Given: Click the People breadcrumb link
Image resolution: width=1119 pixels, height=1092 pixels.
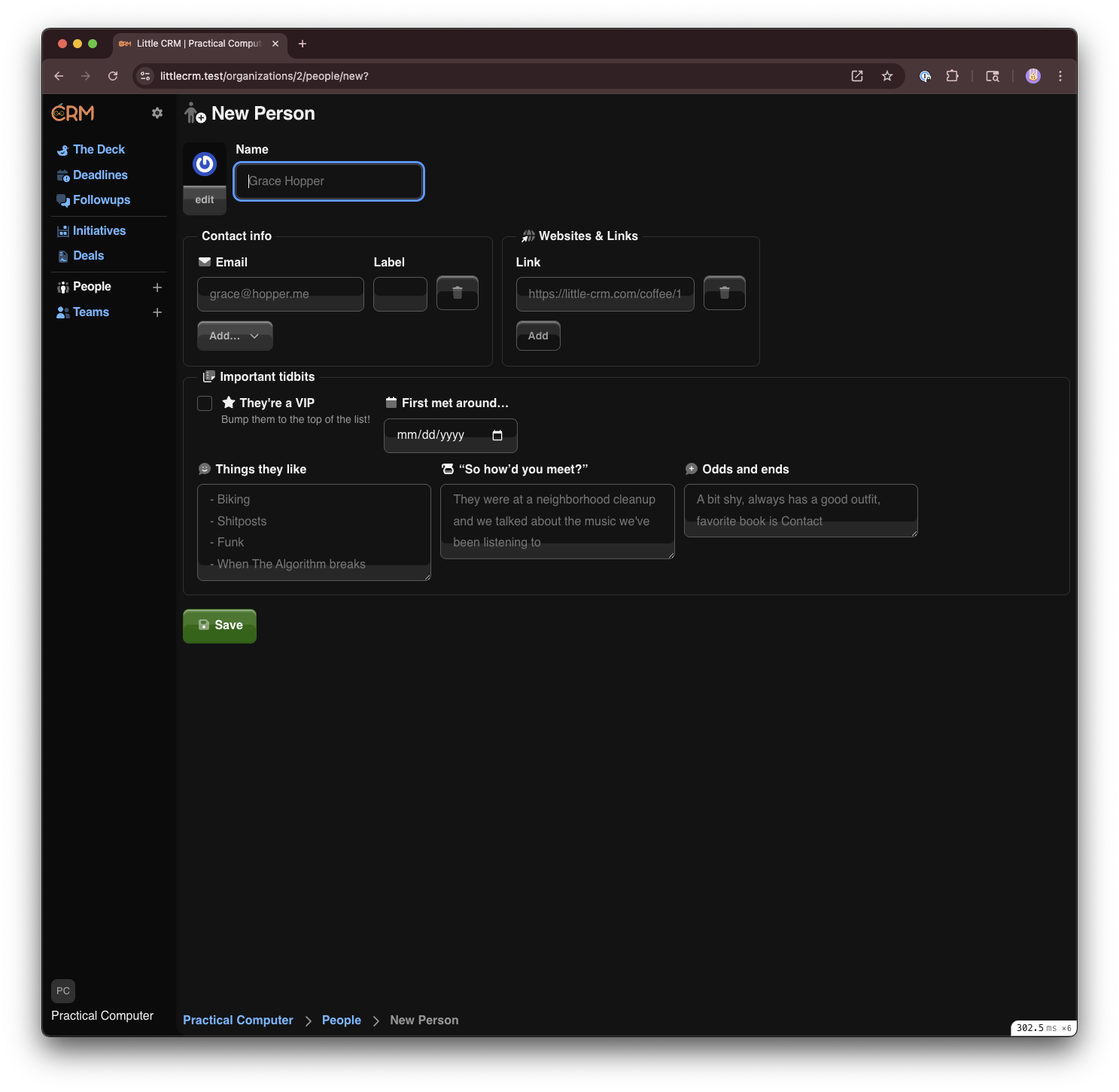Looking at the screenshot, I should 342,1021.
